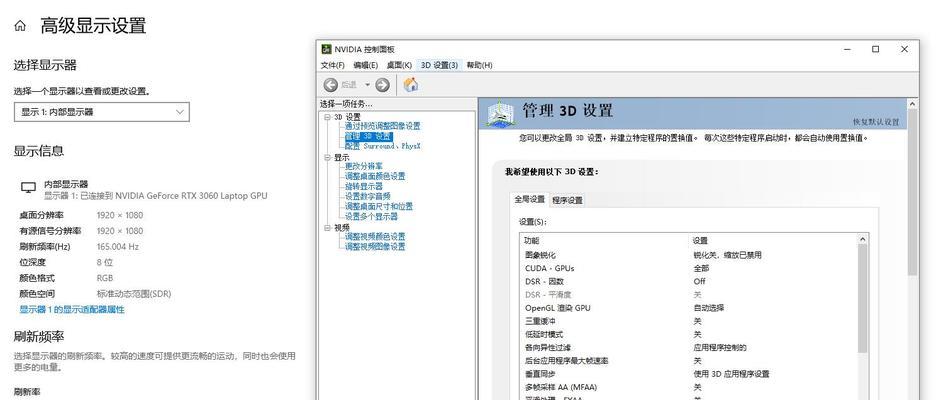The height and width of the screenshot is (400, 936).
Task: Click the 标准动态范围(SDR) value
Action: click(134, 293)
